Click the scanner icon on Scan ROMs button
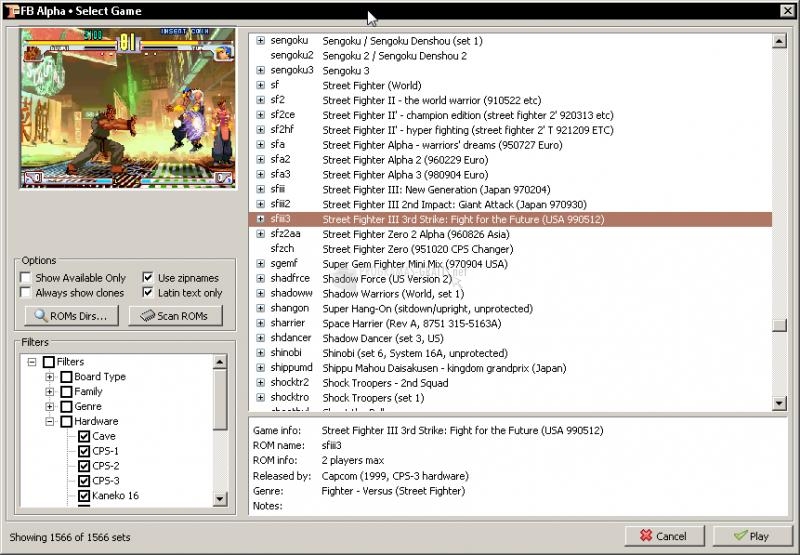The image size is (800, 555). tap(147, 316)
